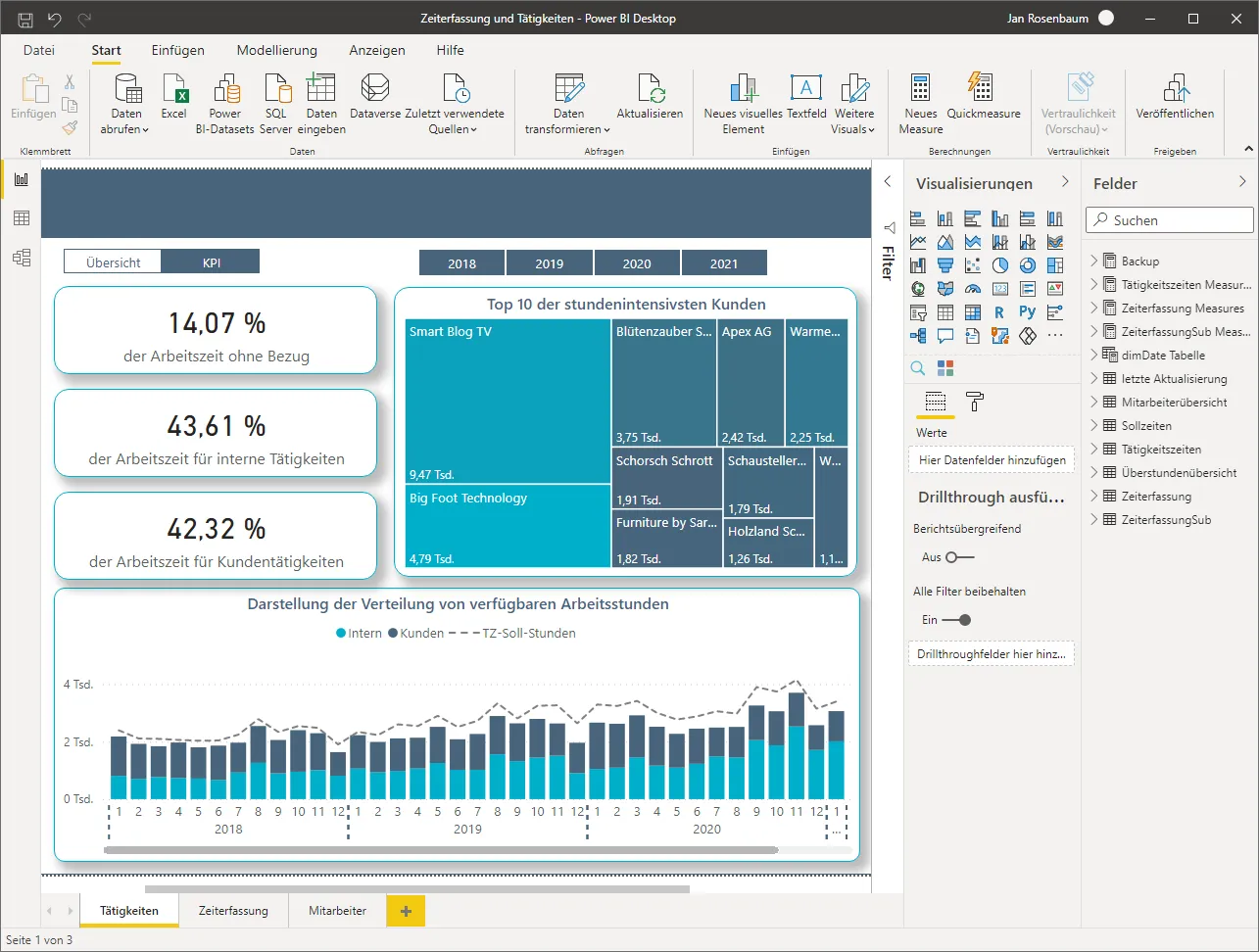
Task: Choose the gauge visual icon
Action: [x=973, y=289]
